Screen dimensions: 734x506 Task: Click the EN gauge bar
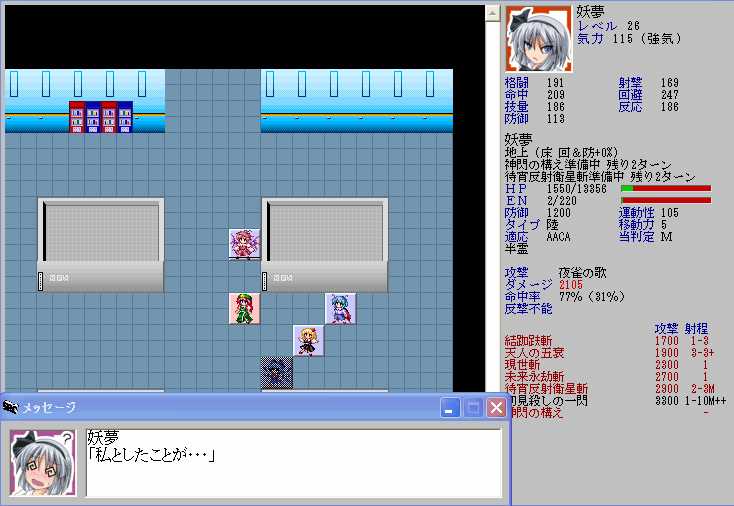coord(666,200)
